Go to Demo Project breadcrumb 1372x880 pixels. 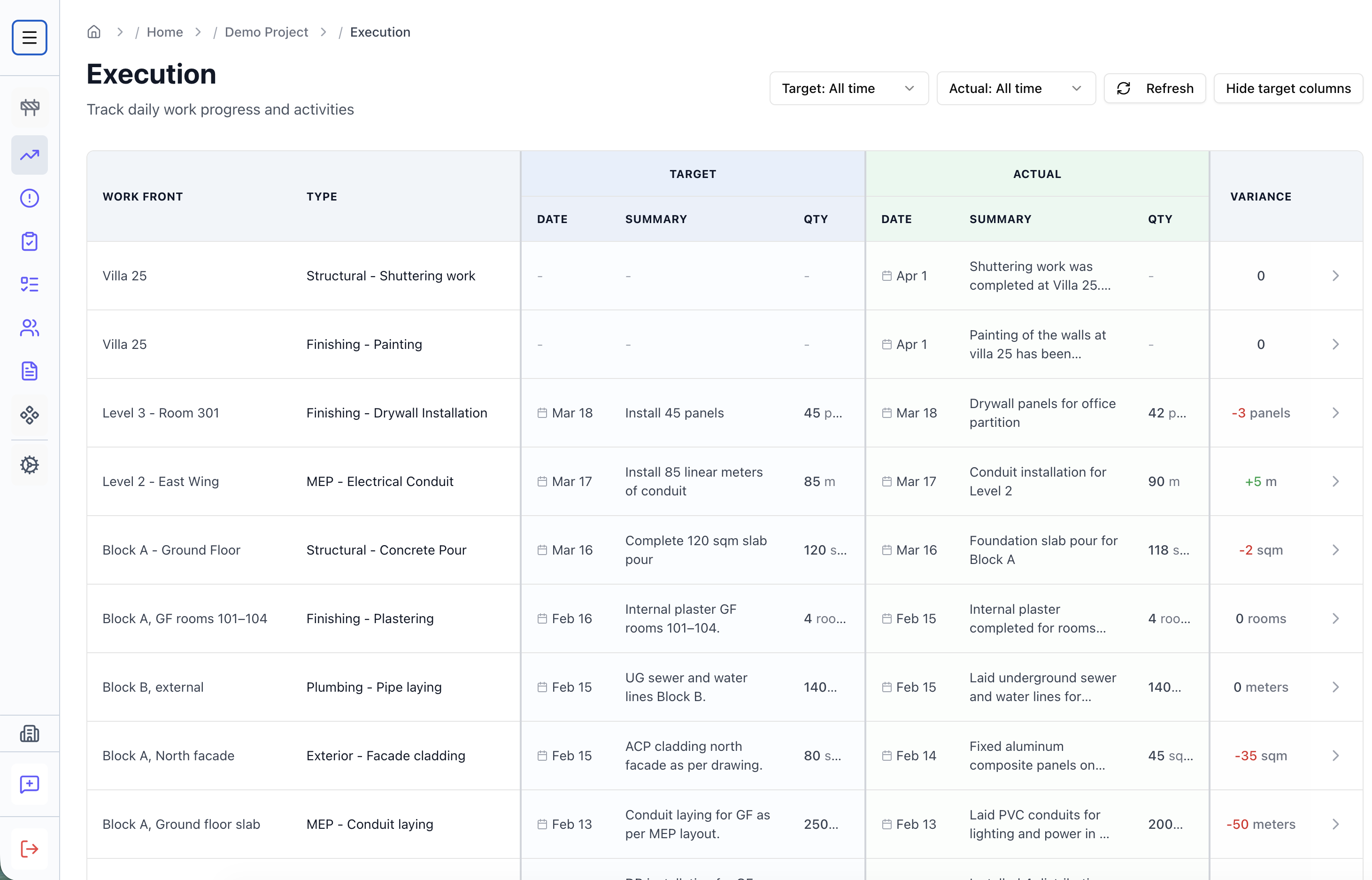tap(266, 32)
